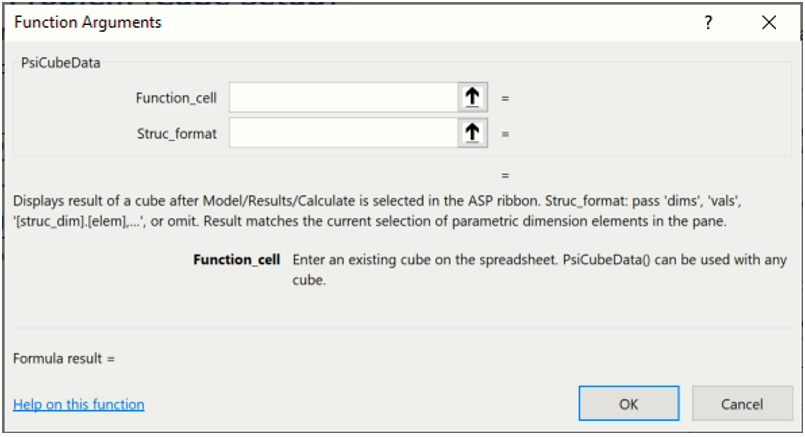Click the question mark help icon
The width and height of the screenshot is (805, 437).
click(708, 23)
